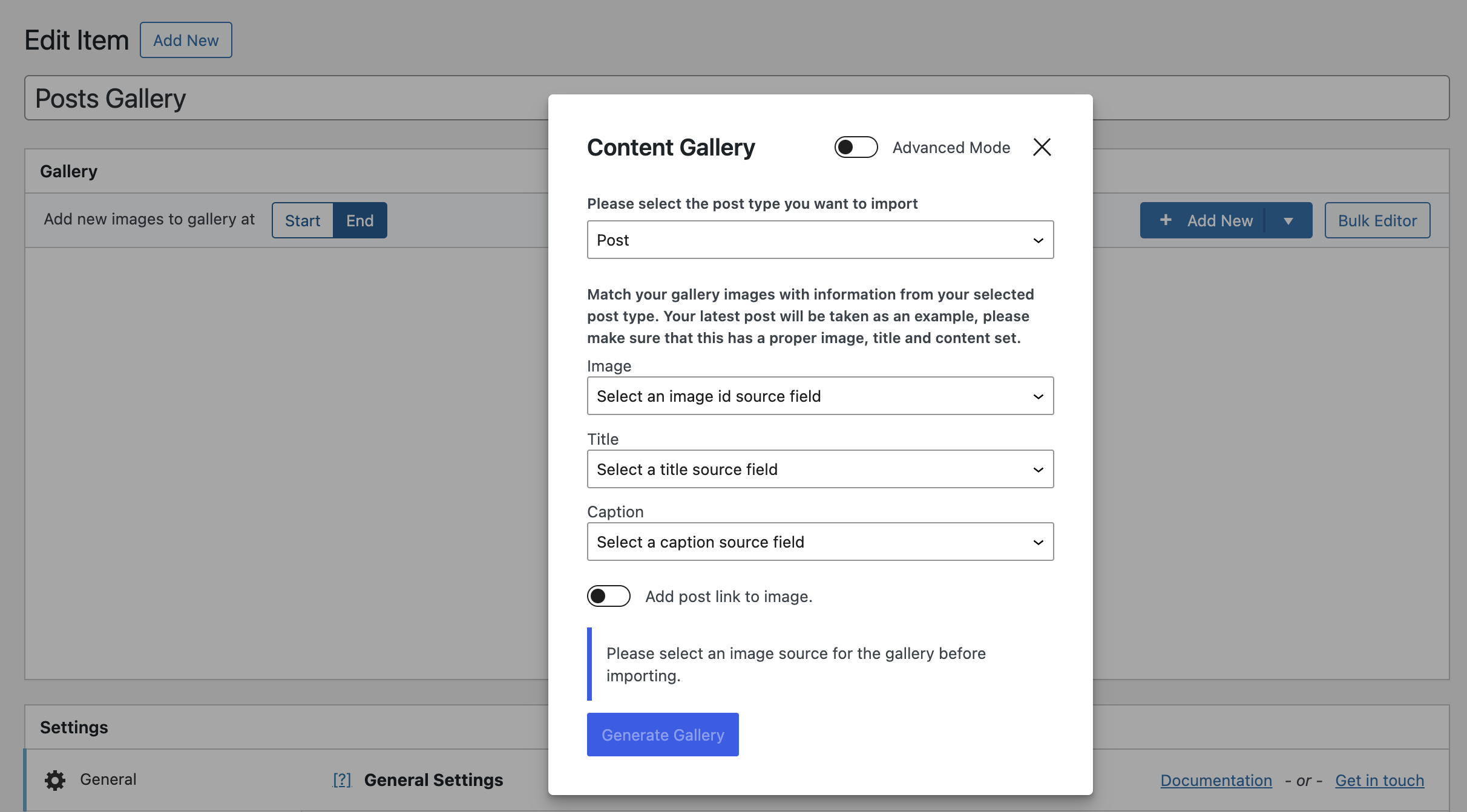The height and width of the screenshot is (812, 1467).
Task: Close the Content Gallery dialog
Action: pyautogui.click(x=1042, y=147)
